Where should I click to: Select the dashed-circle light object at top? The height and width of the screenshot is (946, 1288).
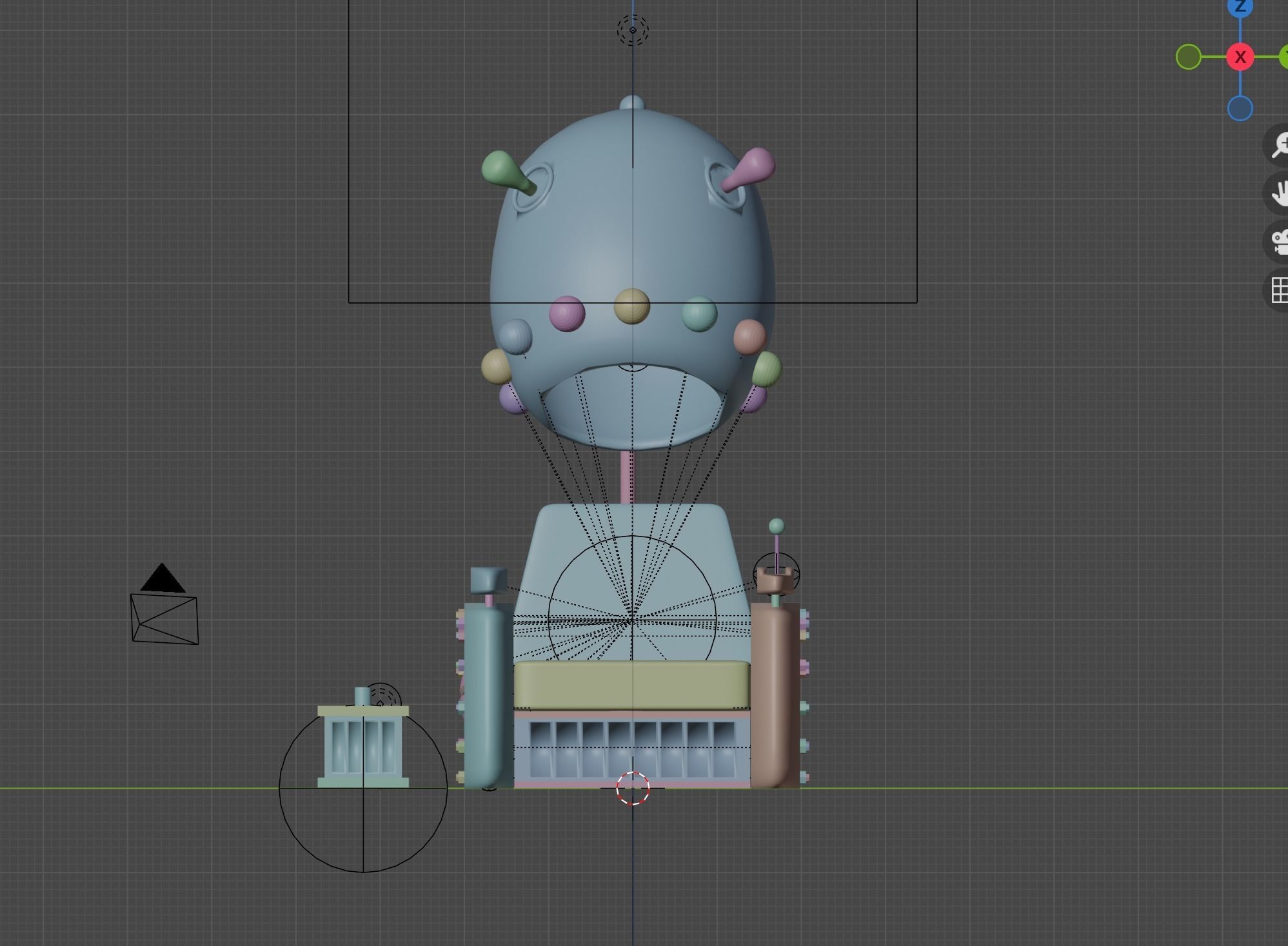click(x=633, y=30)
